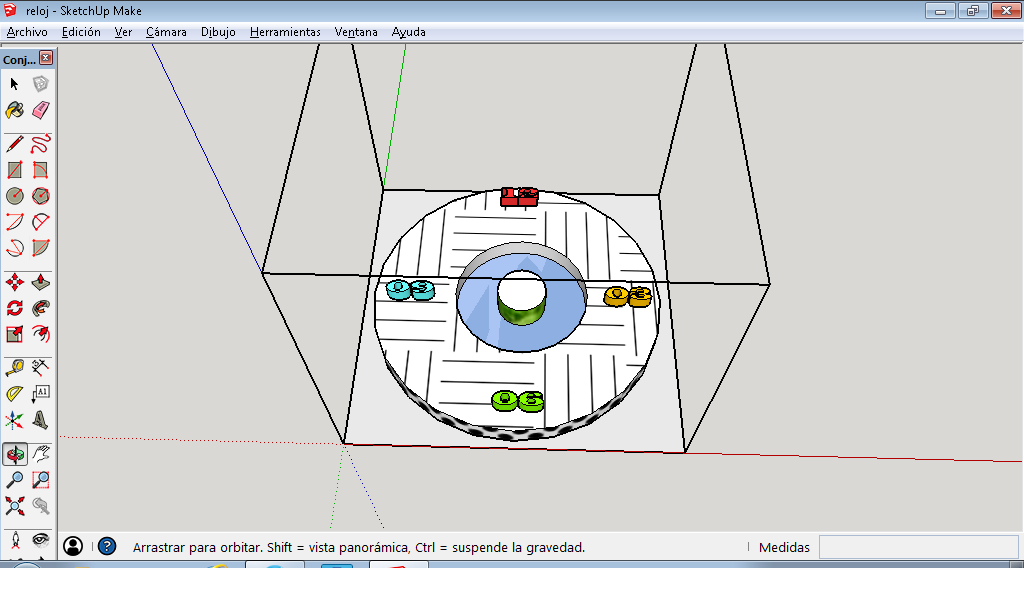
Task: Open the Herramientas menu
Action: 285,32
